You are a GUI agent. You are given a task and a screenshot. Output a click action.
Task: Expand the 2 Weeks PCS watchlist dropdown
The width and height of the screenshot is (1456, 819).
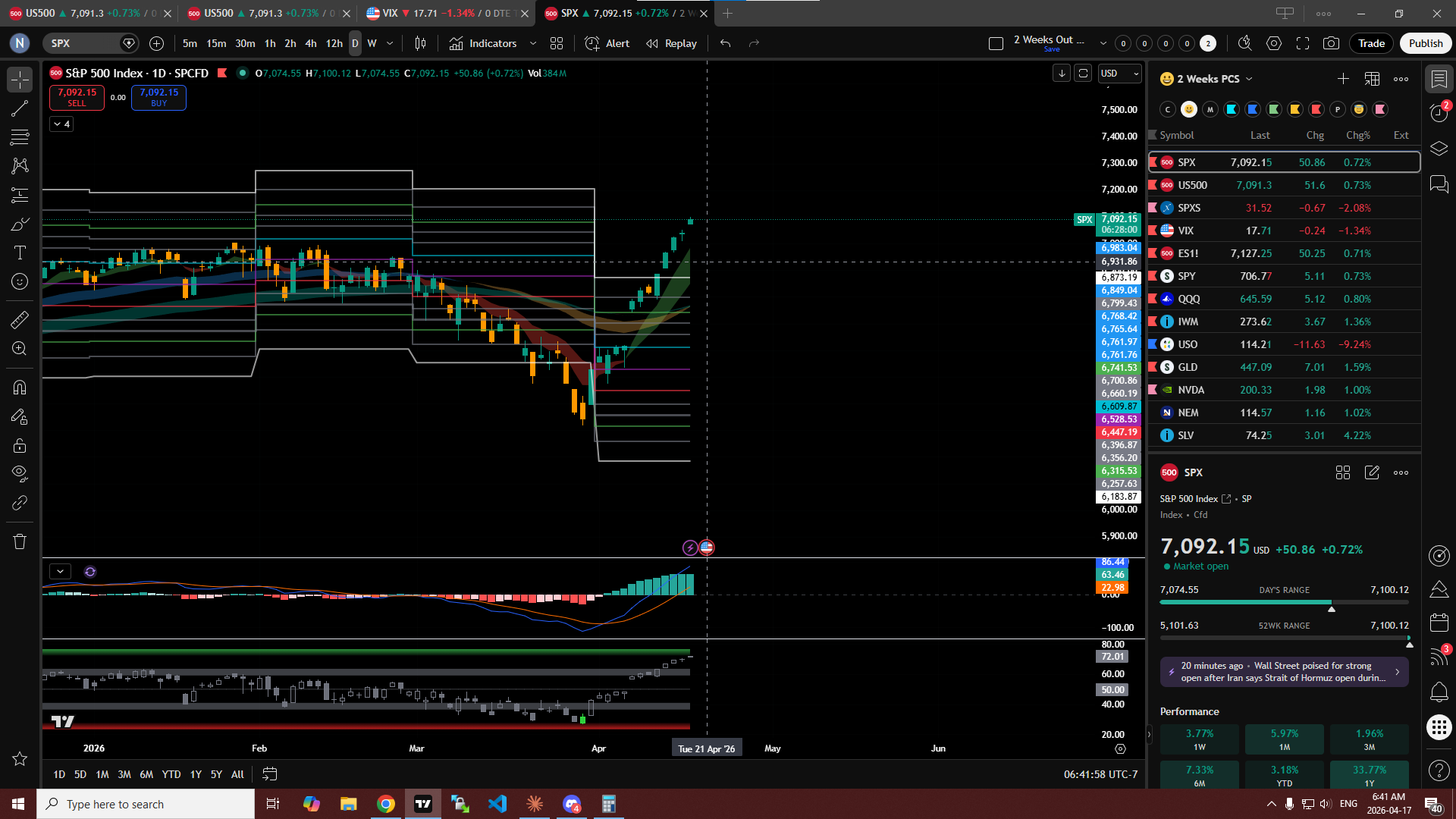(x=1249, y=79)
